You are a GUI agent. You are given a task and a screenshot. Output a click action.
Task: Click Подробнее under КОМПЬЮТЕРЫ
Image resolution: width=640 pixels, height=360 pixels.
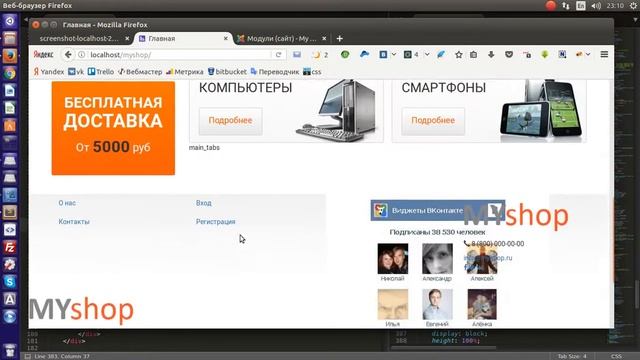tap(230, 120)
